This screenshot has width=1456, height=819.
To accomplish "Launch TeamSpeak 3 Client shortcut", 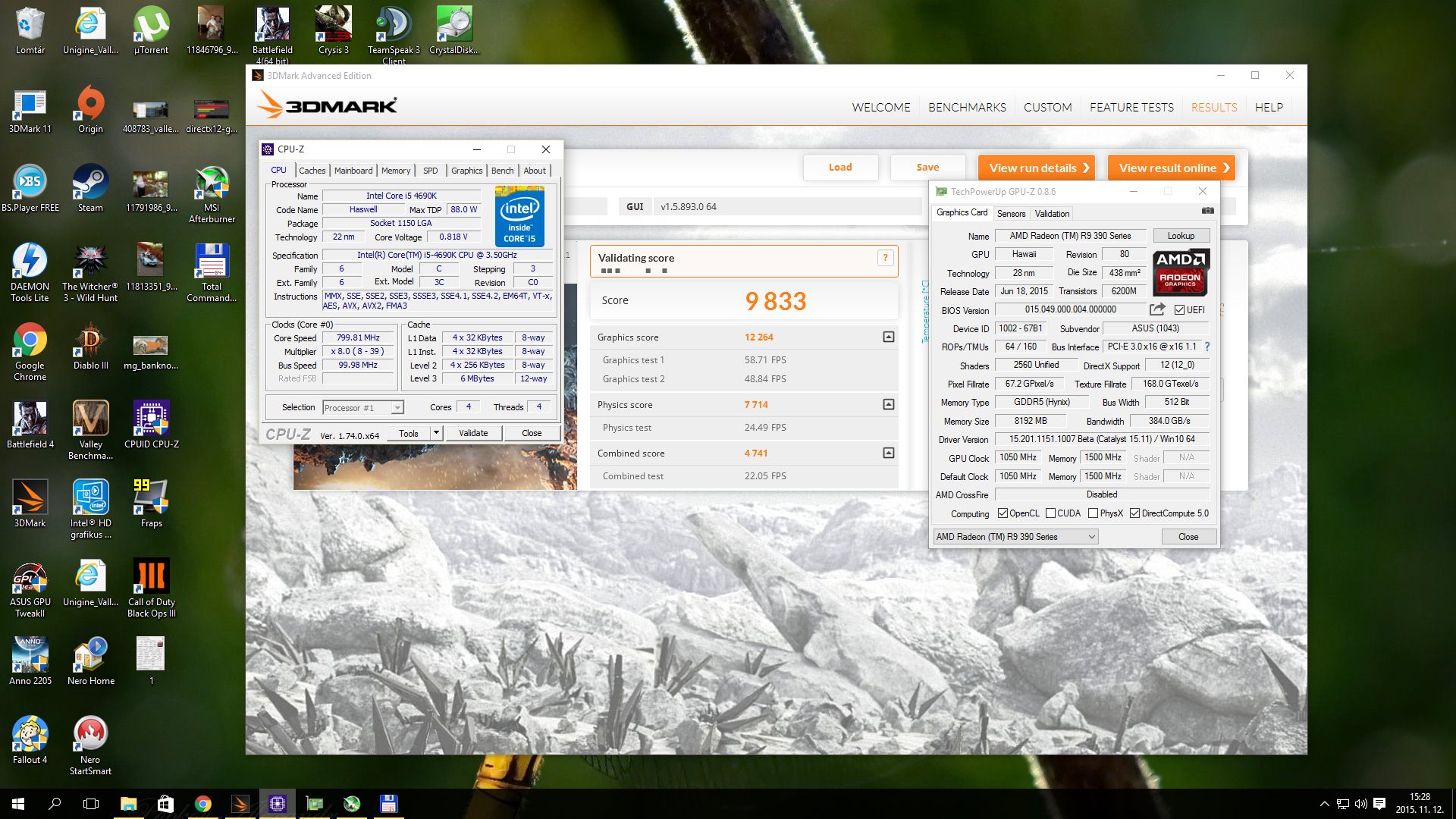I will coord(394,35).
